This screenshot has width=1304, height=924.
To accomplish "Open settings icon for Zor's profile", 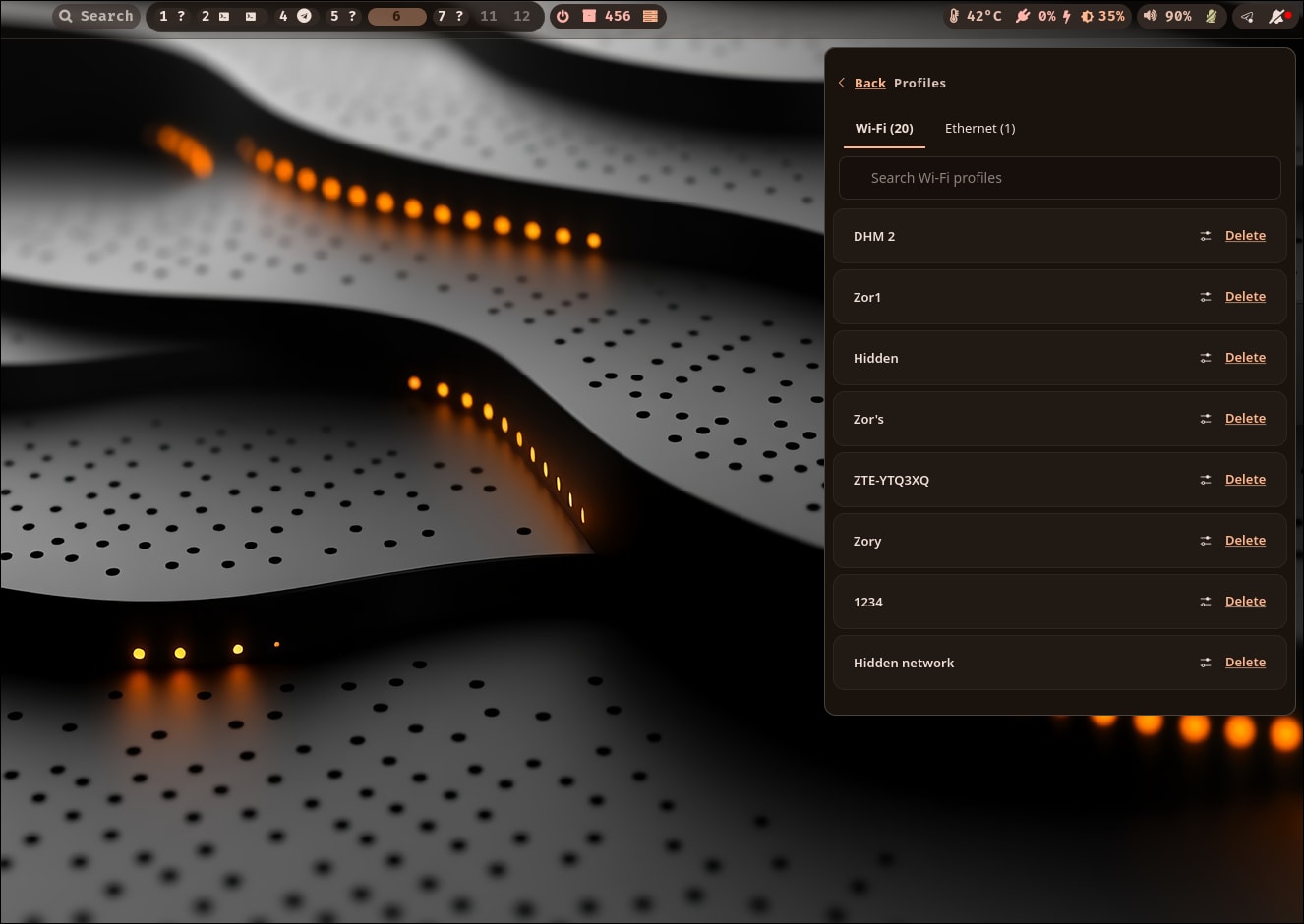I will 1205,419.
